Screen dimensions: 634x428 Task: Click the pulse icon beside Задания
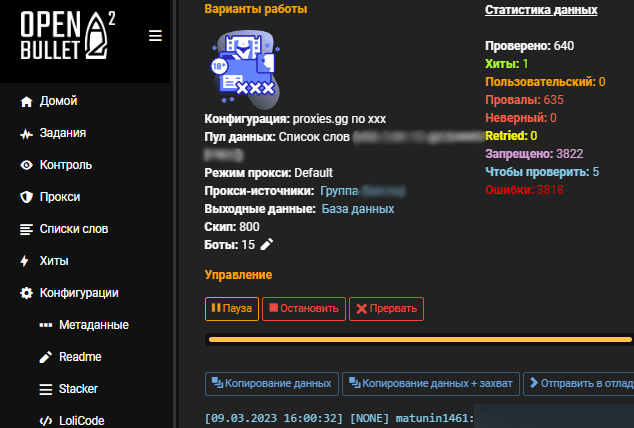point(26,134)
